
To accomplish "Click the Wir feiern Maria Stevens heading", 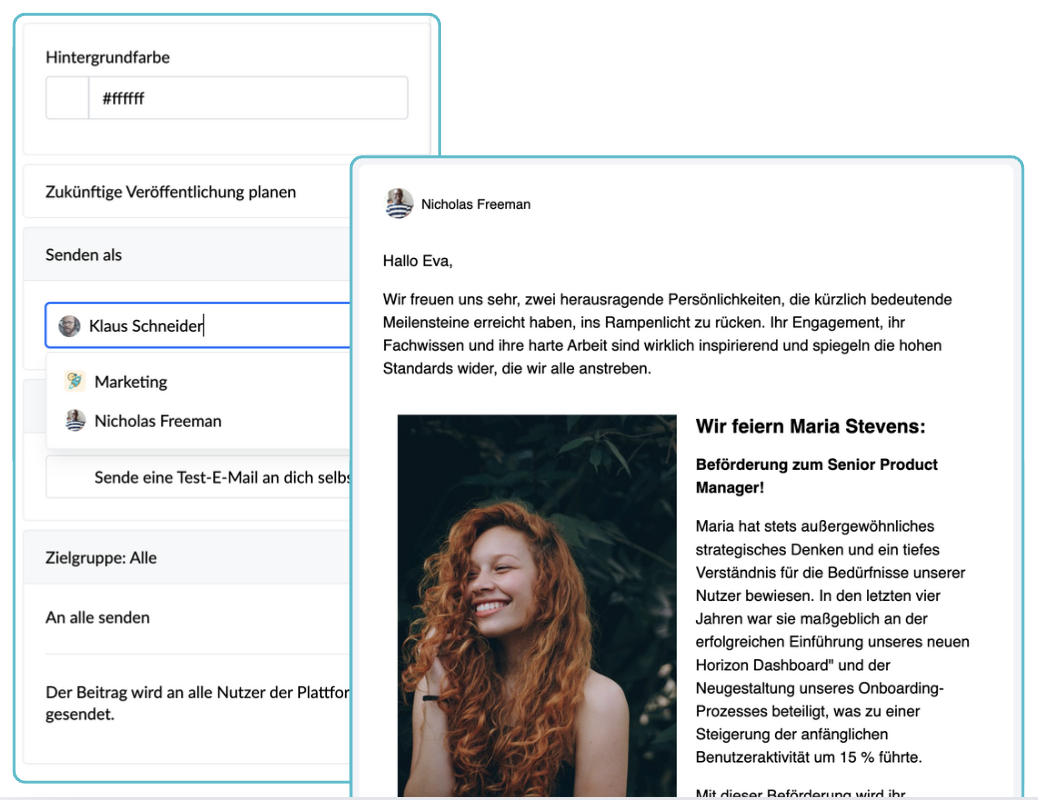I will click(810, 426).
